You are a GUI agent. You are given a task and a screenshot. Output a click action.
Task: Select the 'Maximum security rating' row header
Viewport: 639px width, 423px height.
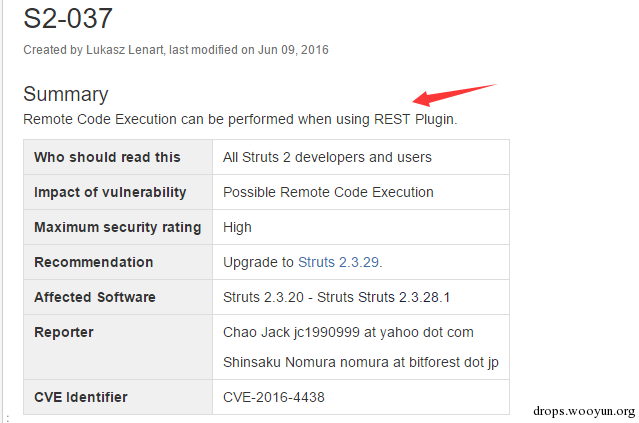click(x=117, y=227)
